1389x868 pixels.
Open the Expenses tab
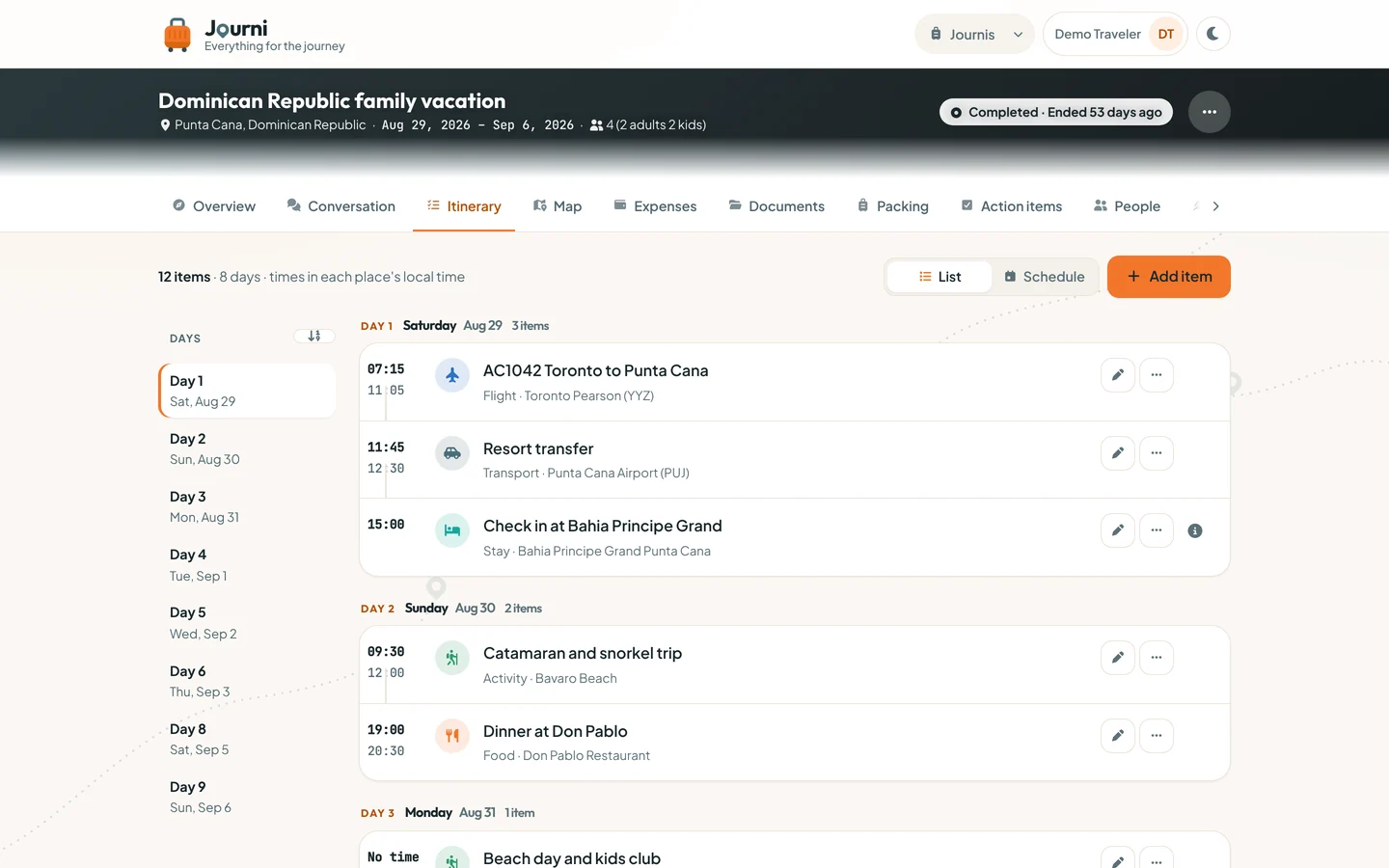click(x=655, y=206)
